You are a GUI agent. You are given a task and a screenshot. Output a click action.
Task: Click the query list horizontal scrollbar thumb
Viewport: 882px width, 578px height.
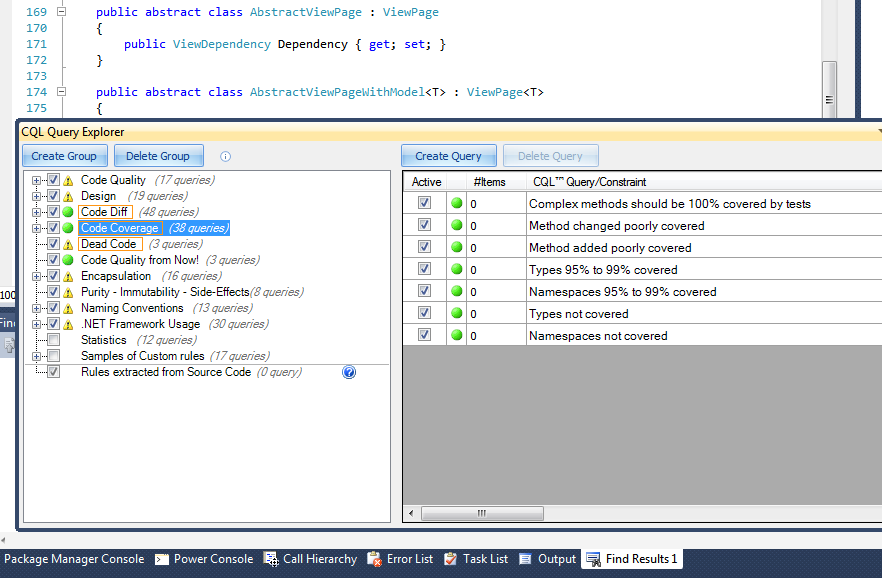(x=482, y=513)
